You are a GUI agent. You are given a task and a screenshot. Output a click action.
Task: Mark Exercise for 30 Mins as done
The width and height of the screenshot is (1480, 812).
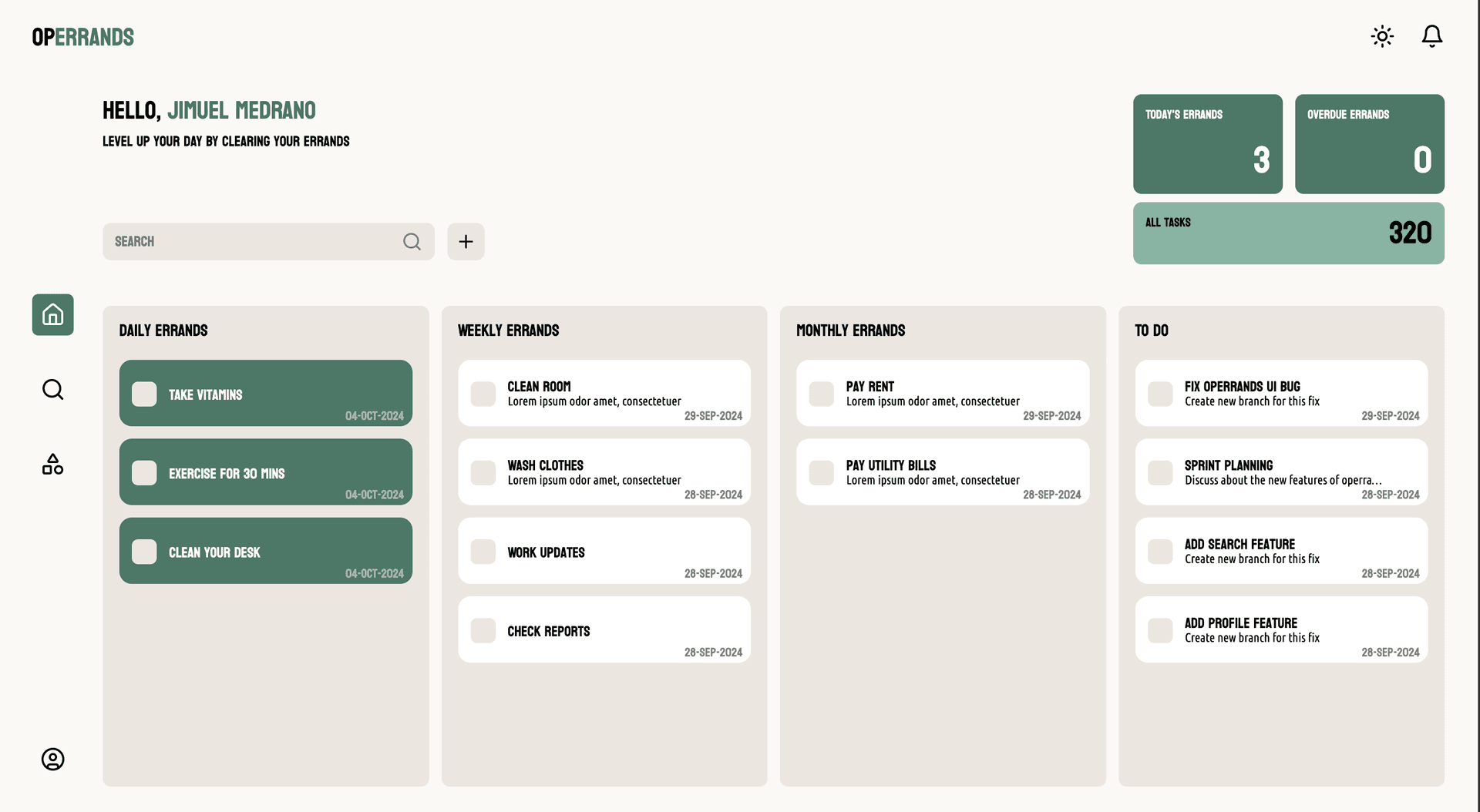tap(144, 473)
